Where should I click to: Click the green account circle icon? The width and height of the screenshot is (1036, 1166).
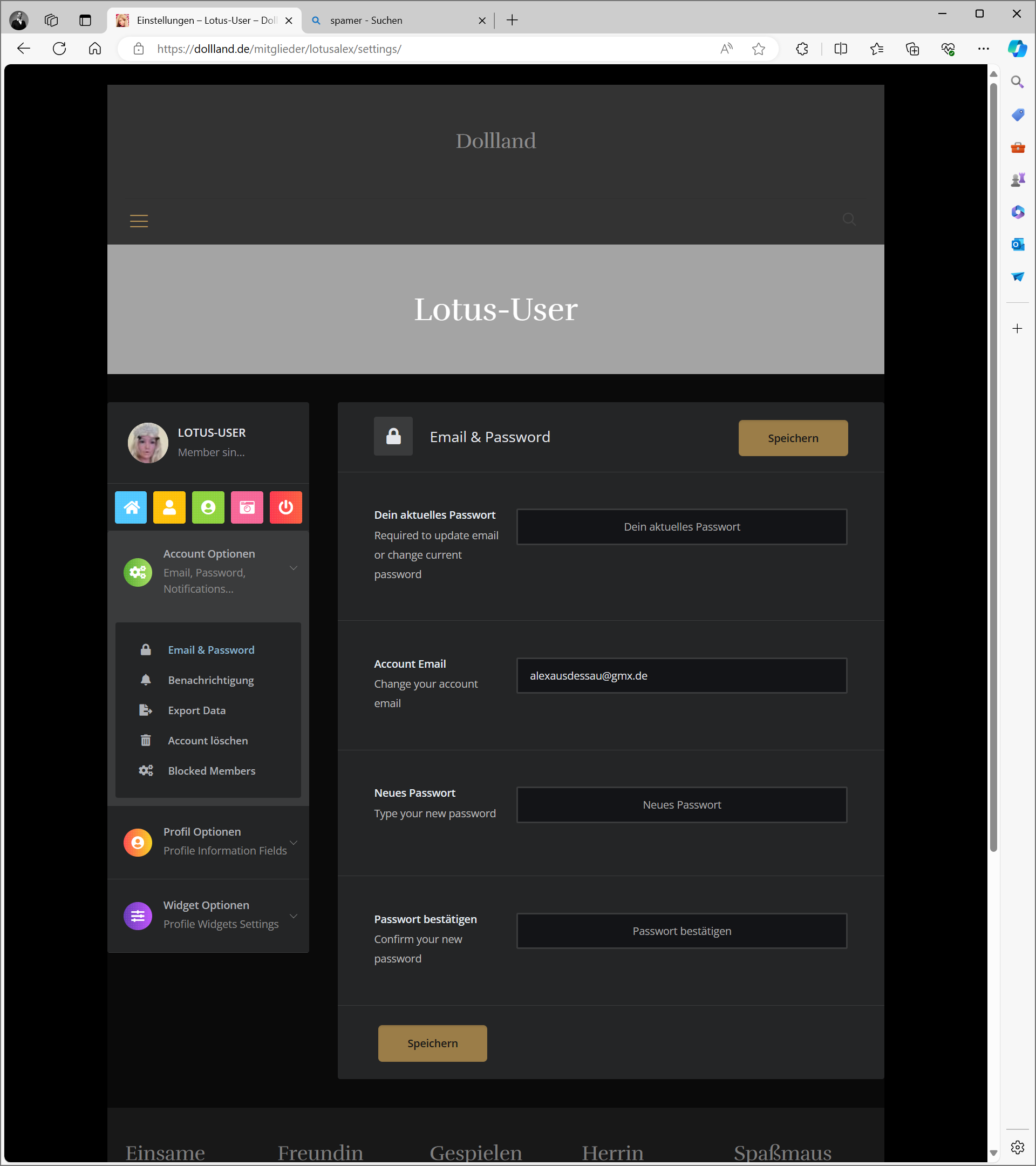(208, 507)
